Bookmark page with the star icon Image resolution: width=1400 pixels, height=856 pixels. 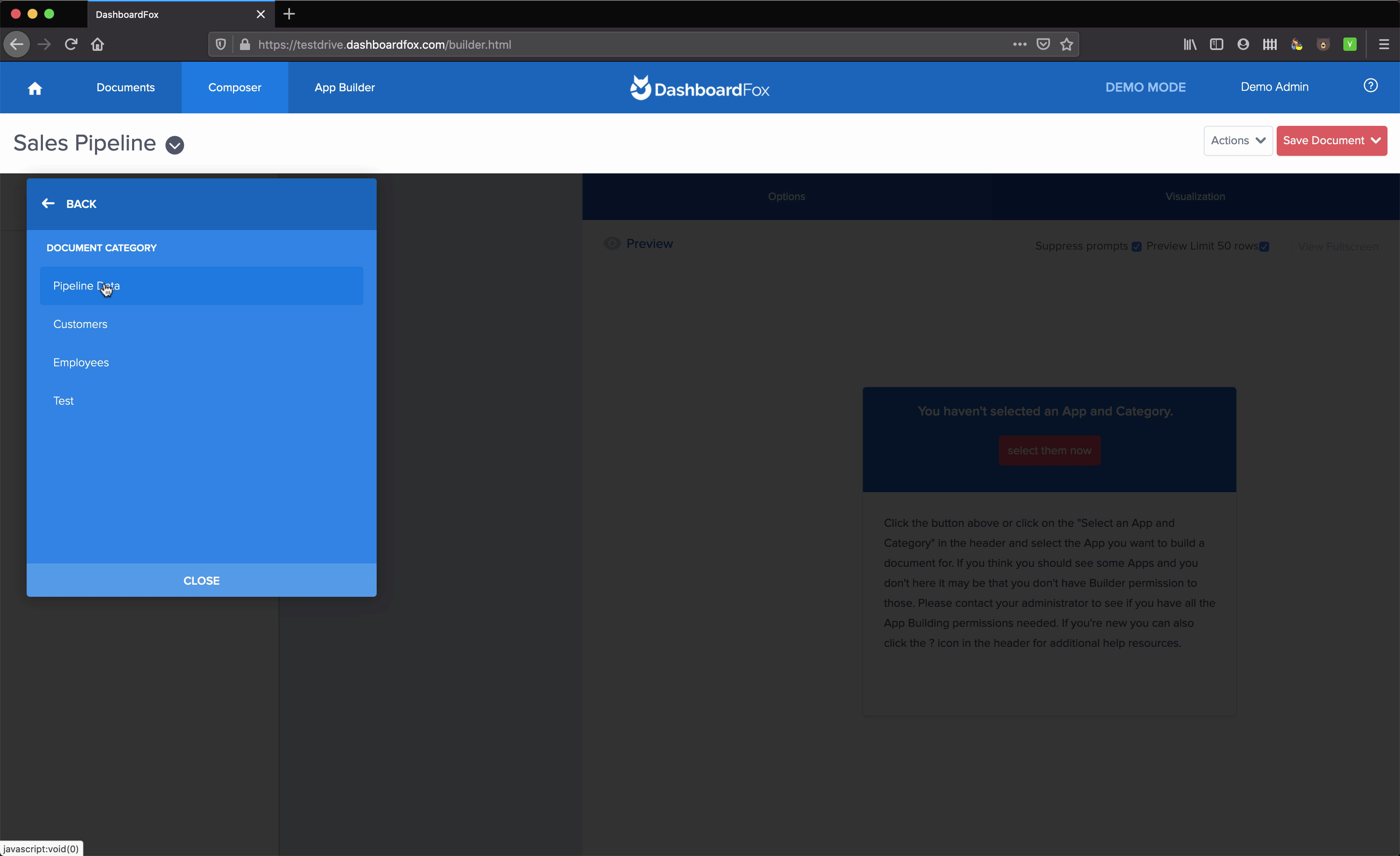pos(1066,44)
